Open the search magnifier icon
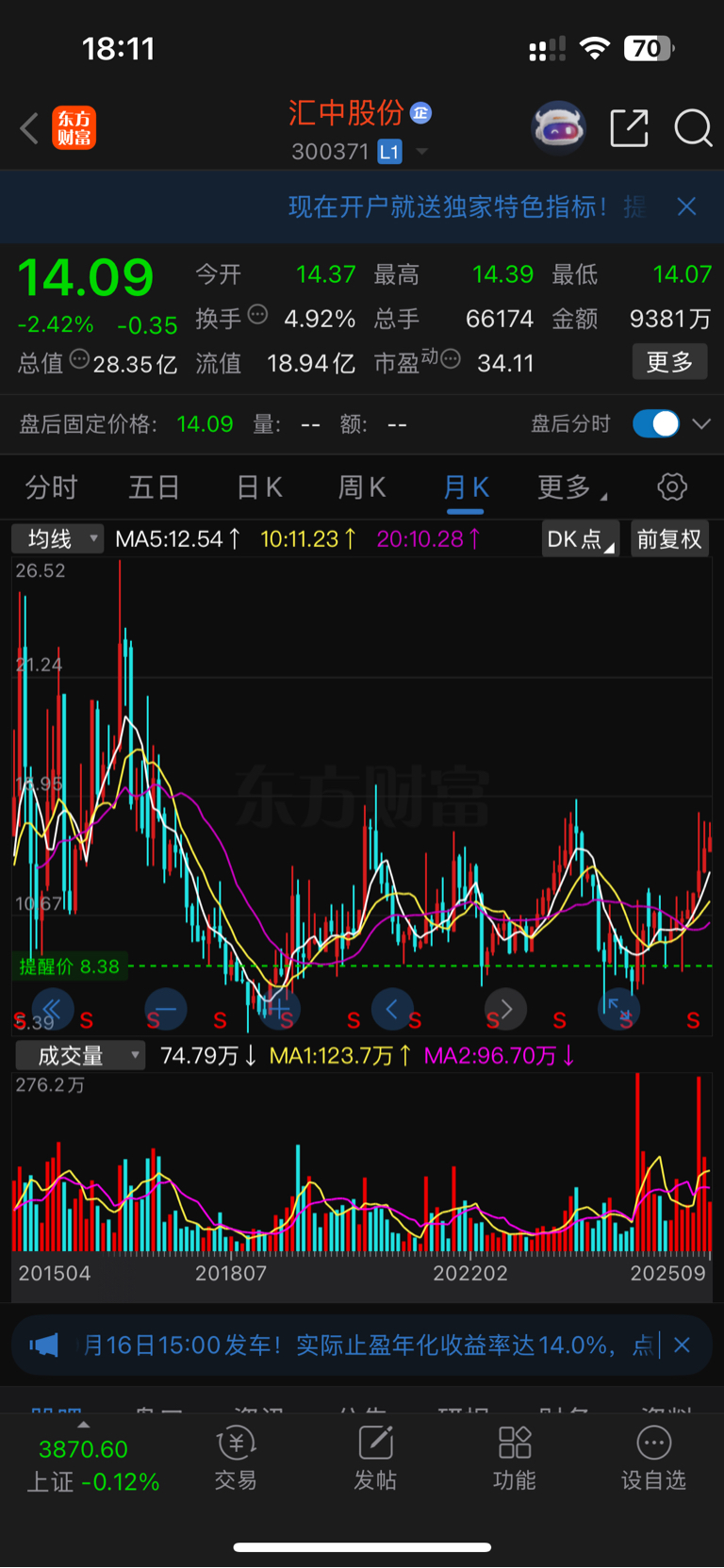Image resolution: width=724 pixels, height=1568 pixels. click(693, 128)
